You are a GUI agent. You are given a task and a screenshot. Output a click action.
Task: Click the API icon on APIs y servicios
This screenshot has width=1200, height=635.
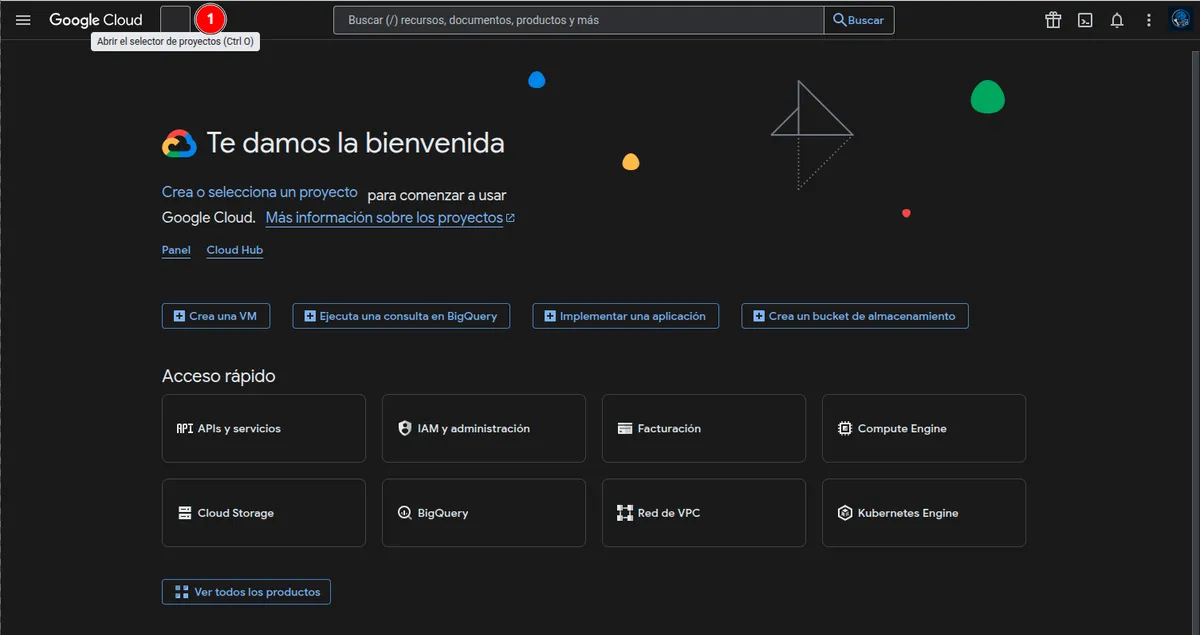[185, 428]
